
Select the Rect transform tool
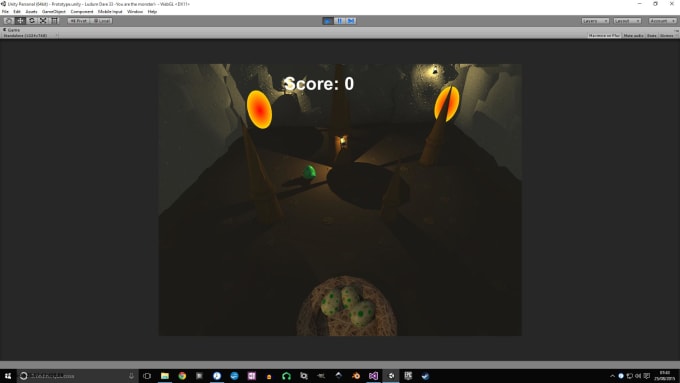point(55,21)
